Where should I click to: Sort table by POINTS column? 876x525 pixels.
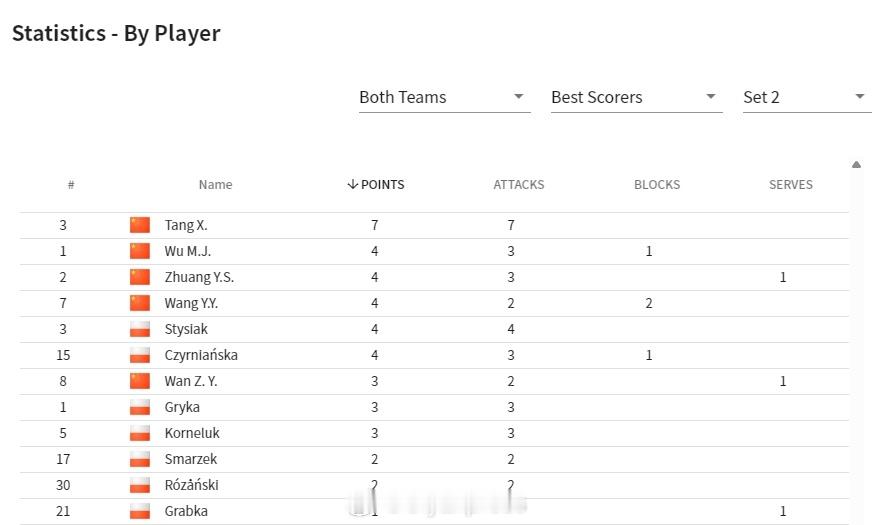pyautogui.click(x=375, y=184)
